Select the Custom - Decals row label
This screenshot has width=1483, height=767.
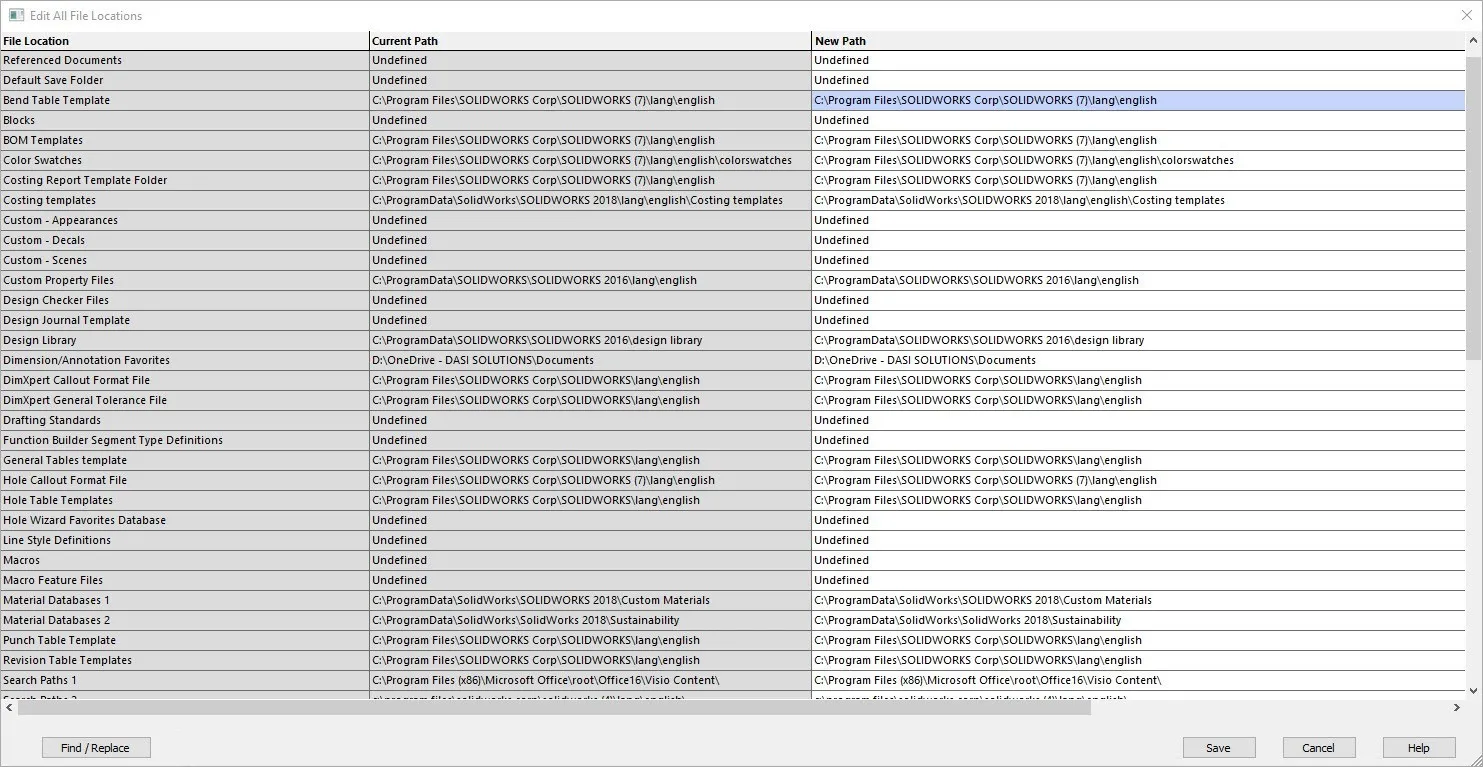click(185, 240)
